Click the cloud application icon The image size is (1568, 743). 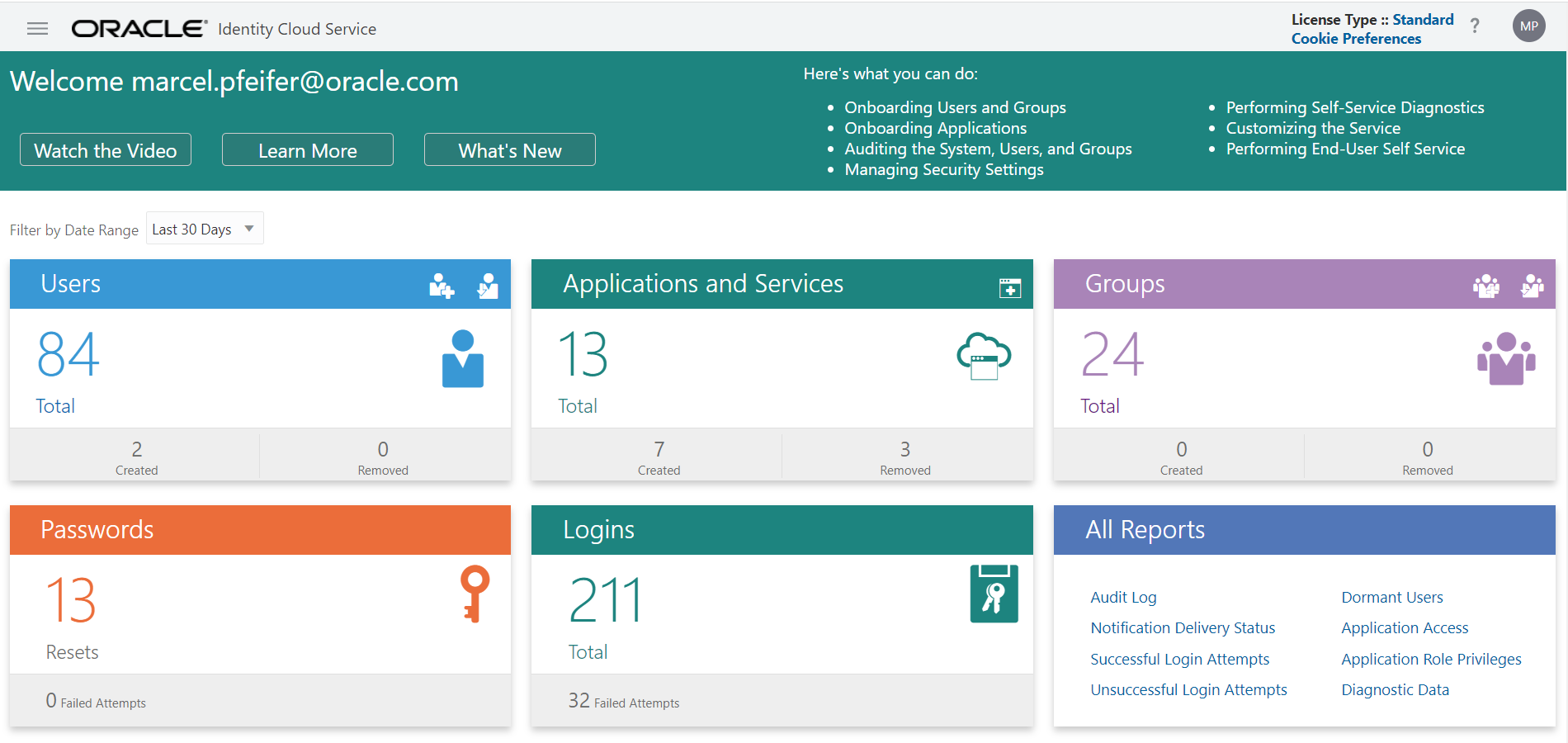tap(984, 356)
